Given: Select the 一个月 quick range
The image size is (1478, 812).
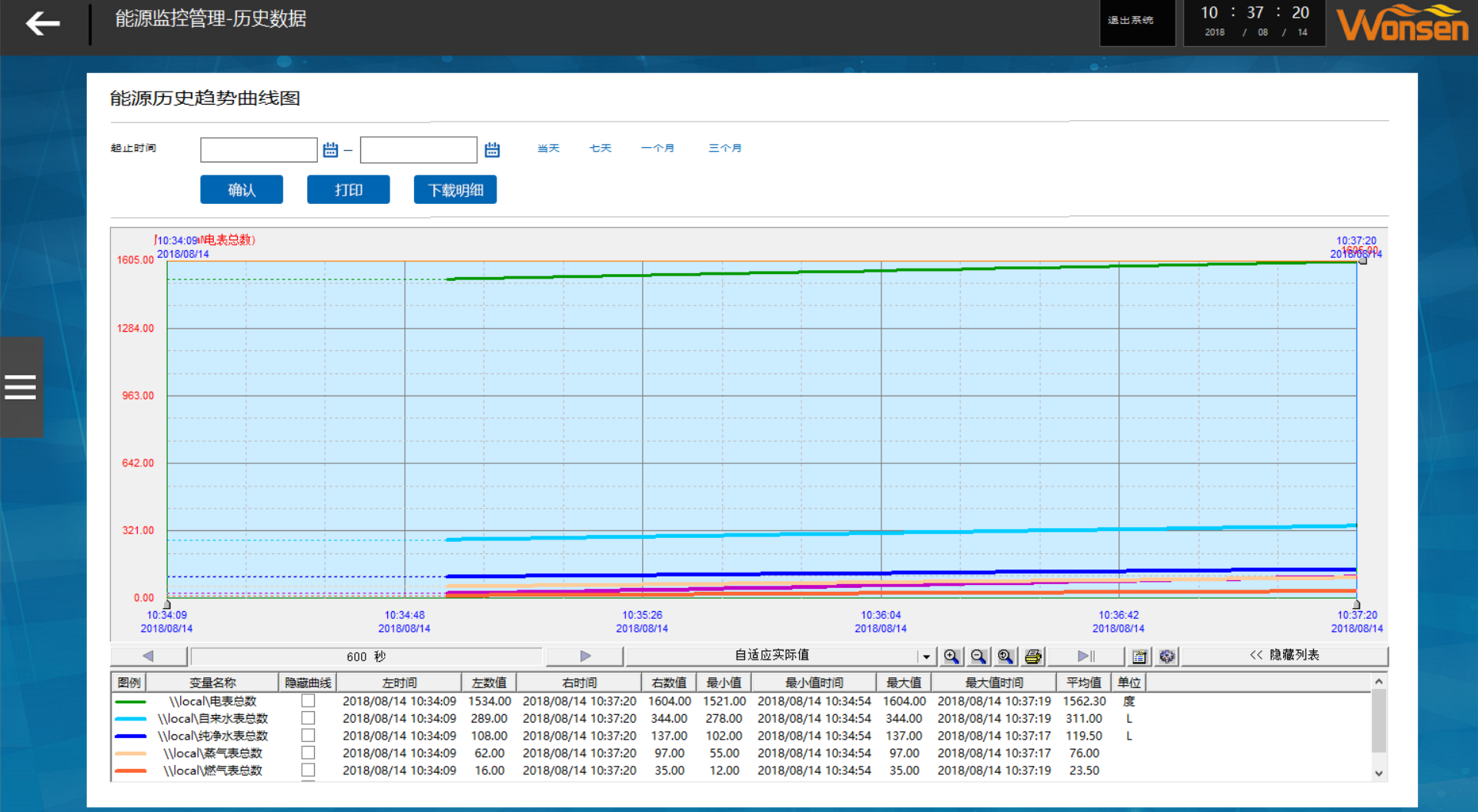Looking at the screenshot, I should [657, 149].
